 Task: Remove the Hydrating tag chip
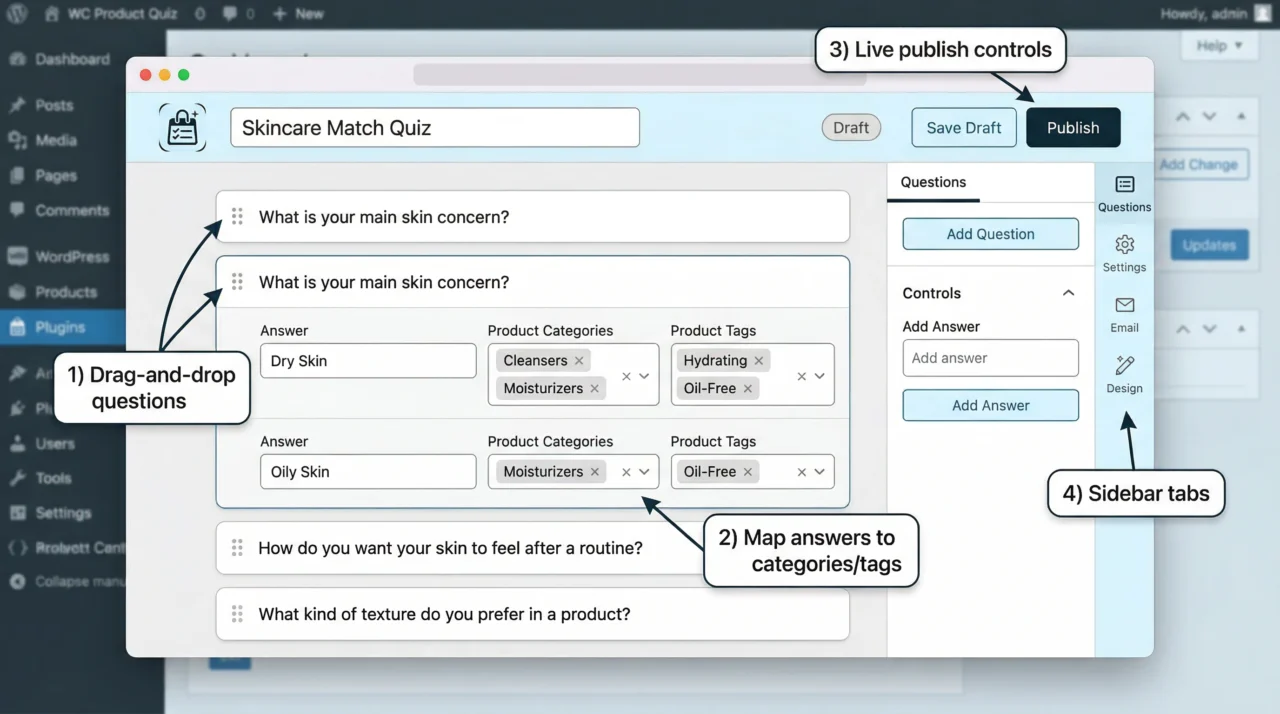click(x=759, y=361)
